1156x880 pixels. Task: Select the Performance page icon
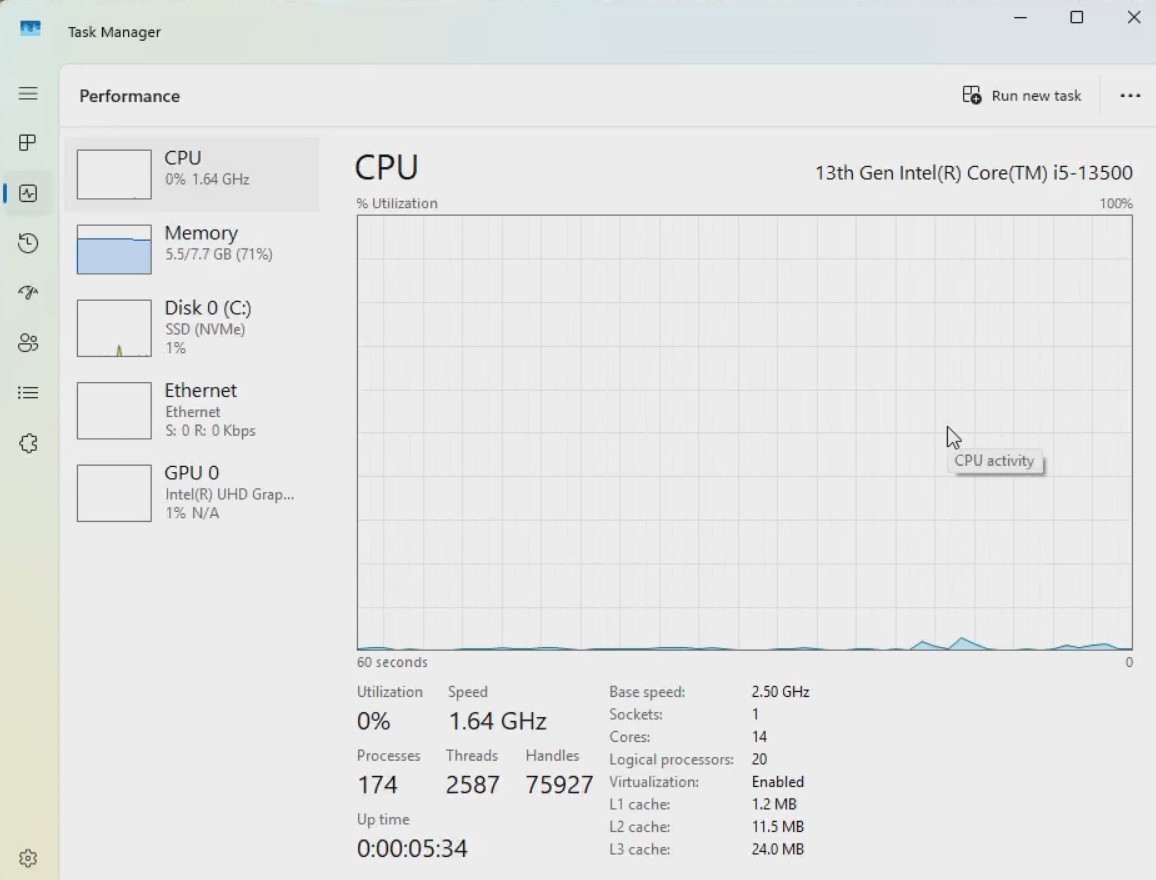coord(28,193)
